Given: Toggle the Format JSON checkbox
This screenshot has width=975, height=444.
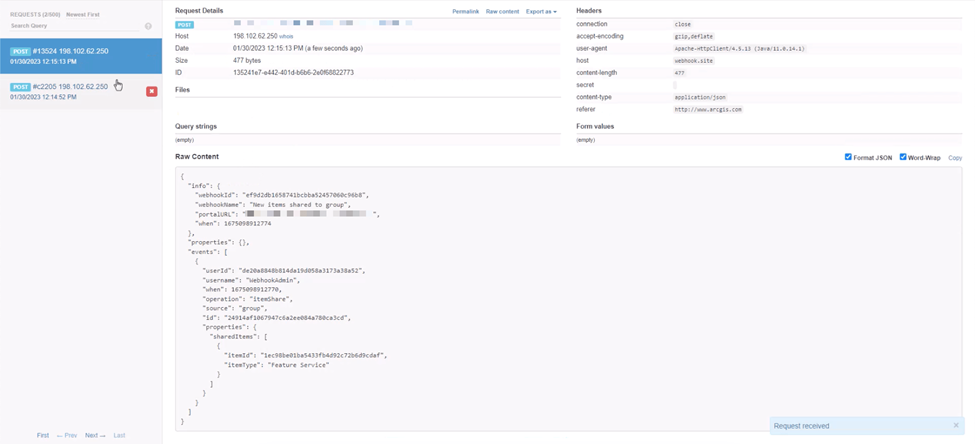Looking at the screenshot, I should coord(848,157).
